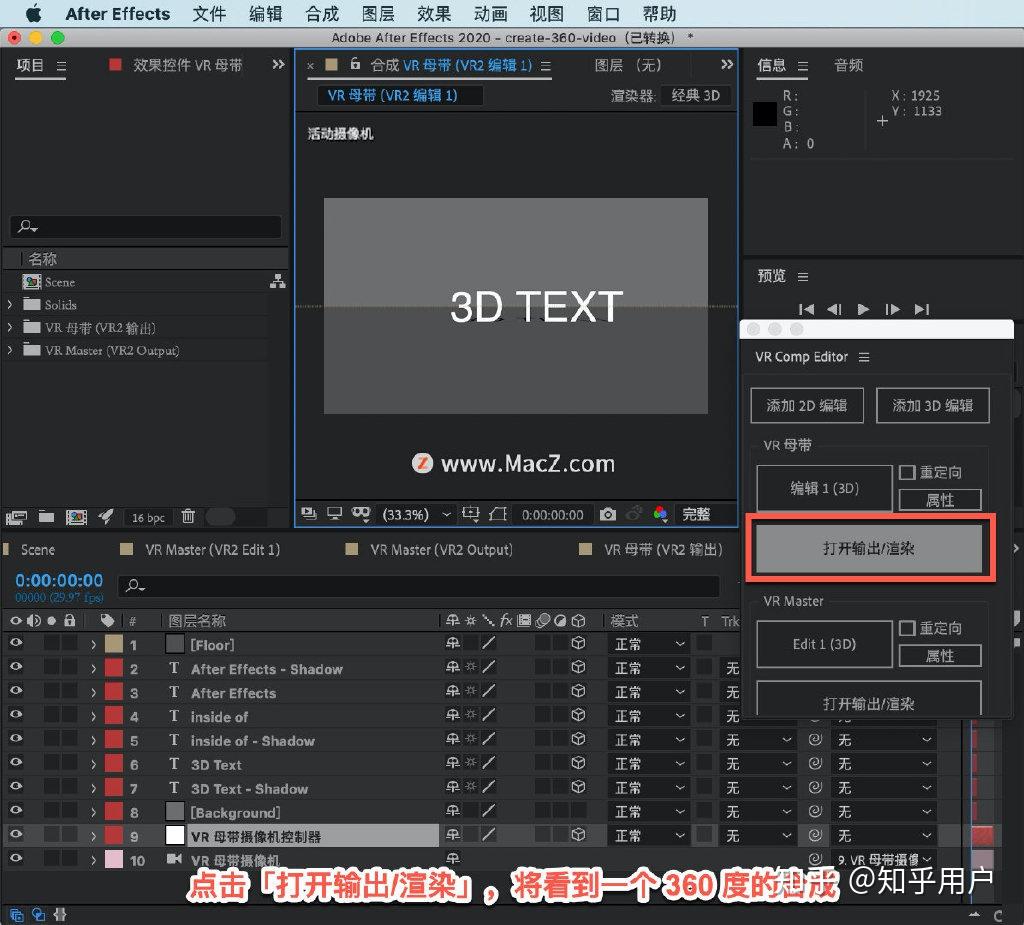Click the 16 bpc project color depth icon
Screen dimensions: 1024x925
[150, 516]
